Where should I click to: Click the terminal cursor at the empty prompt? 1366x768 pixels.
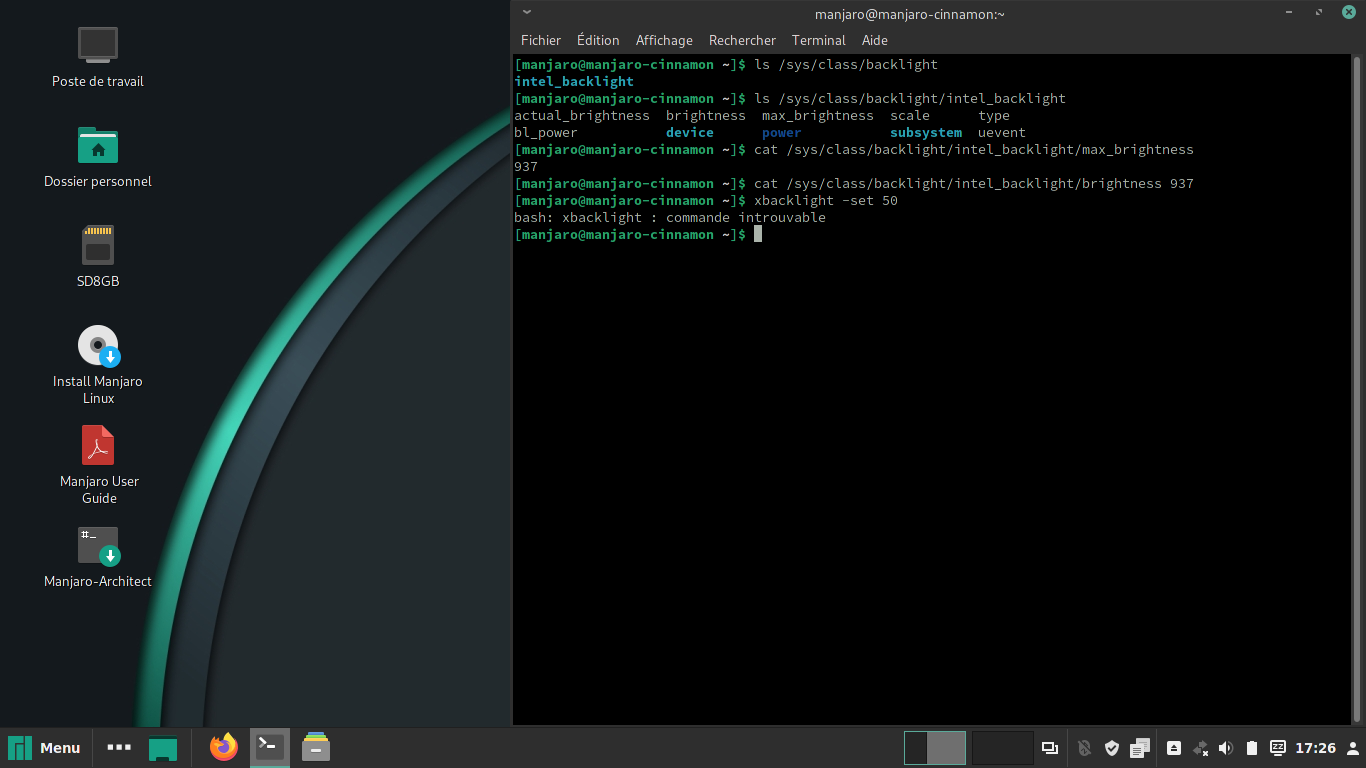tap(758, 234)
